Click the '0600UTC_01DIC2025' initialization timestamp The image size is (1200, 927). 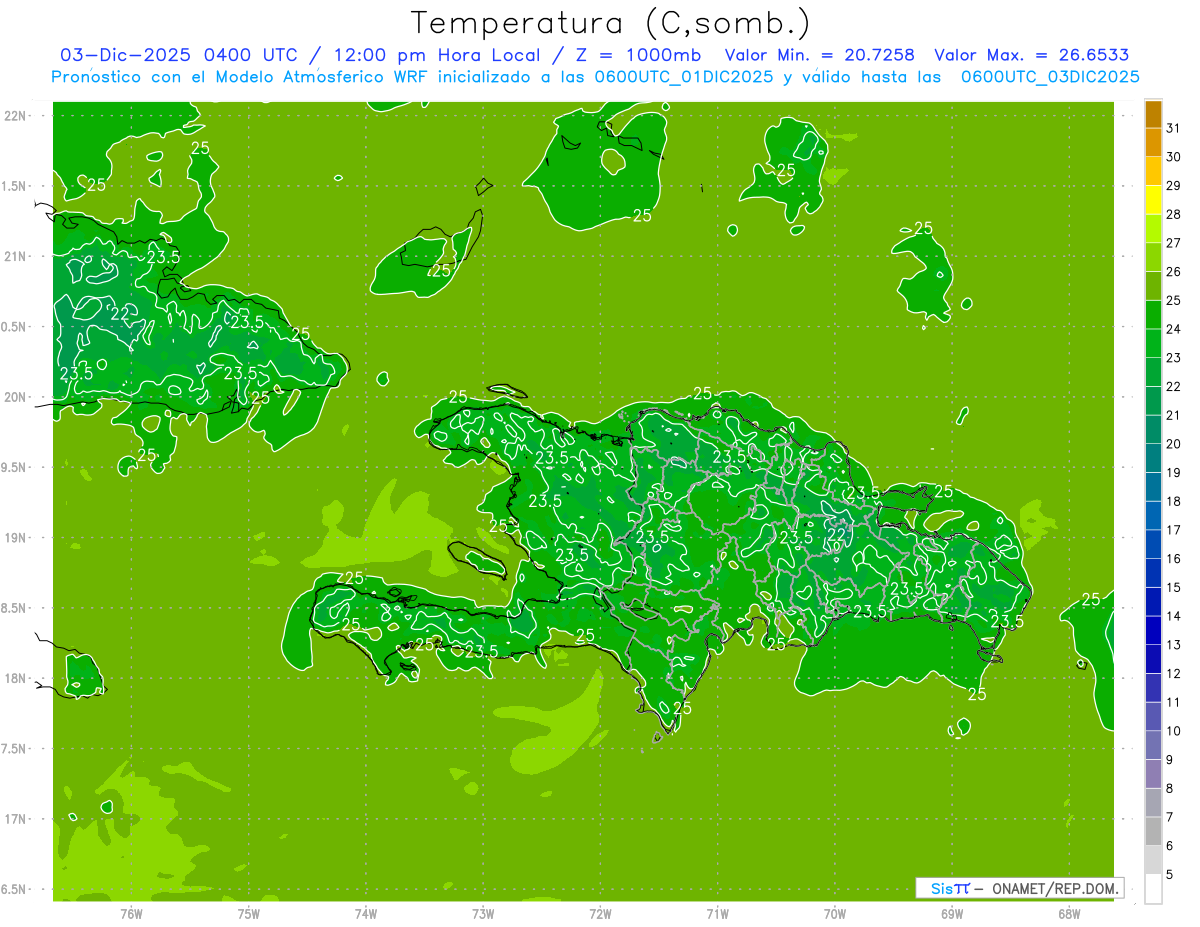[684, 77]
